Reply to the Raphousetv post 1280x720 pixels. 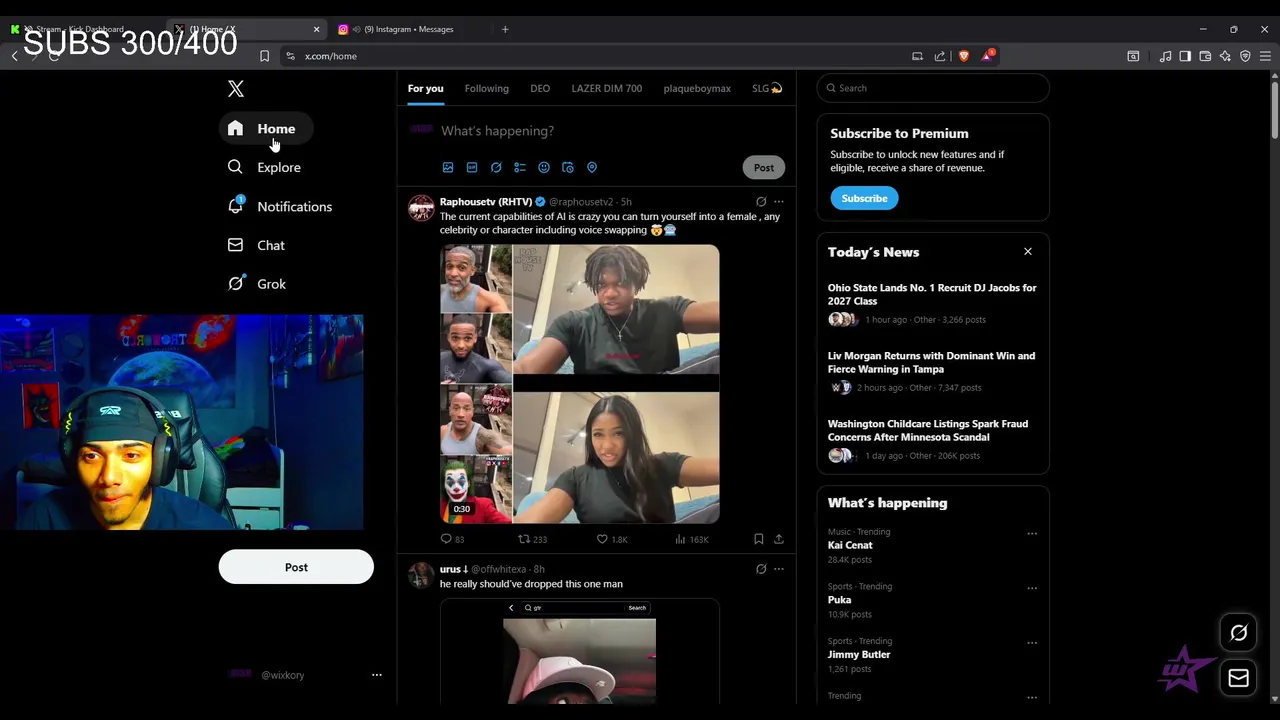point(452,539)
